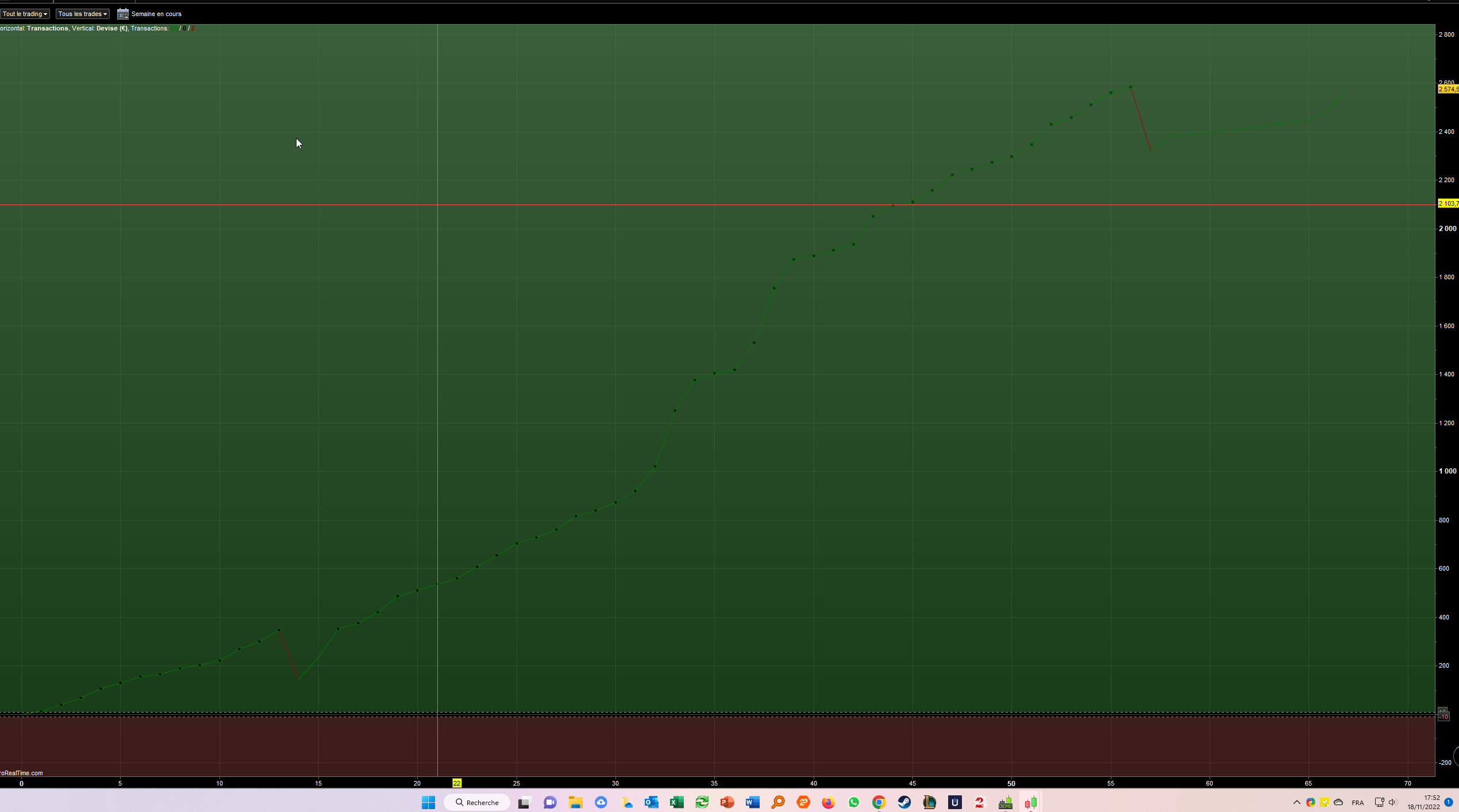
Task: Click the 'Semaine en cours' period label
Action: click(156, 14)
